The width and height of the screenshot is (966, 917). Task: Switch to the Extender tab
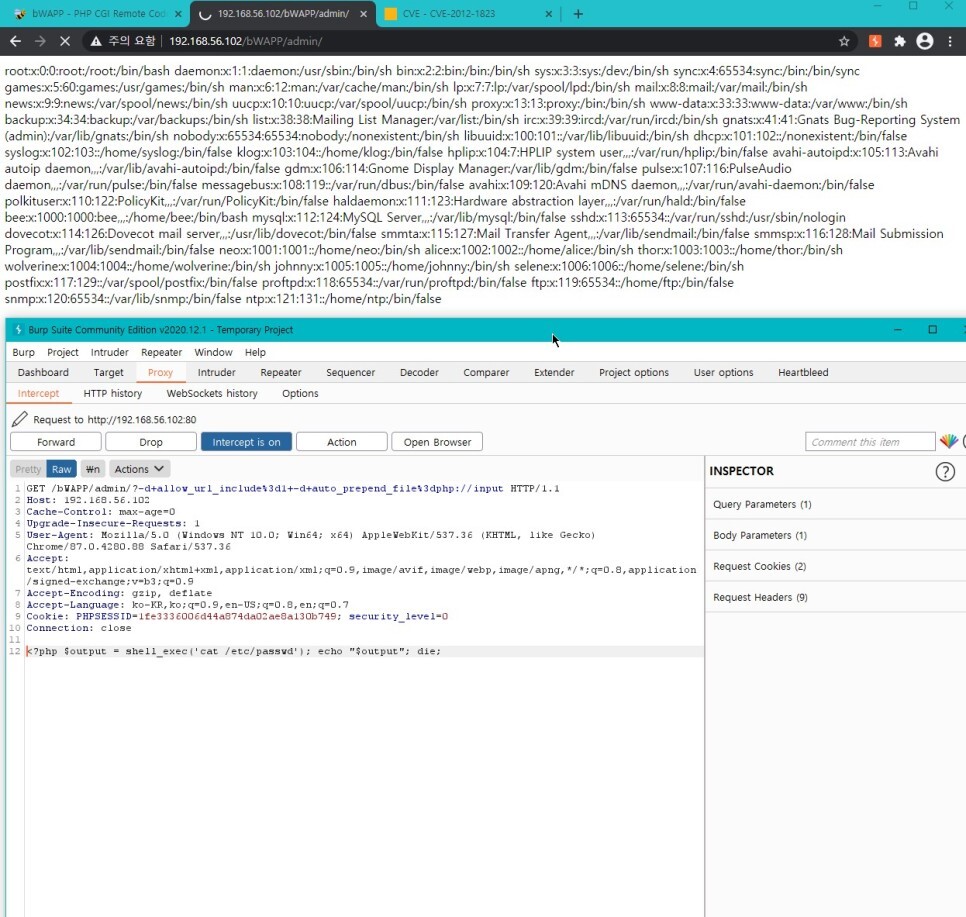pos(554,372)
